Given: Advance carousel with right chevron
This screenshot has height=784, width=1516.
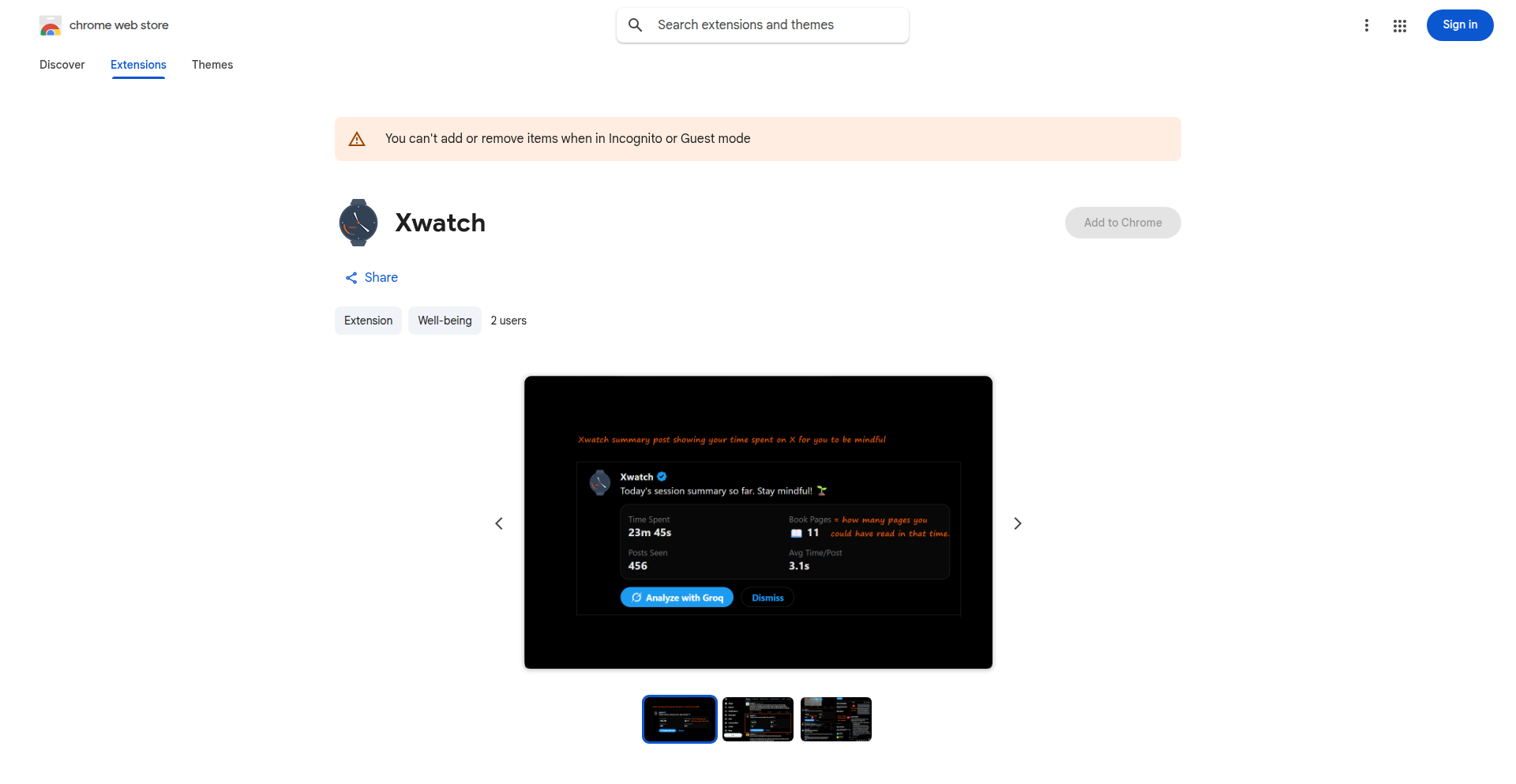Looking at the screenshot, I should point(1017,523).
